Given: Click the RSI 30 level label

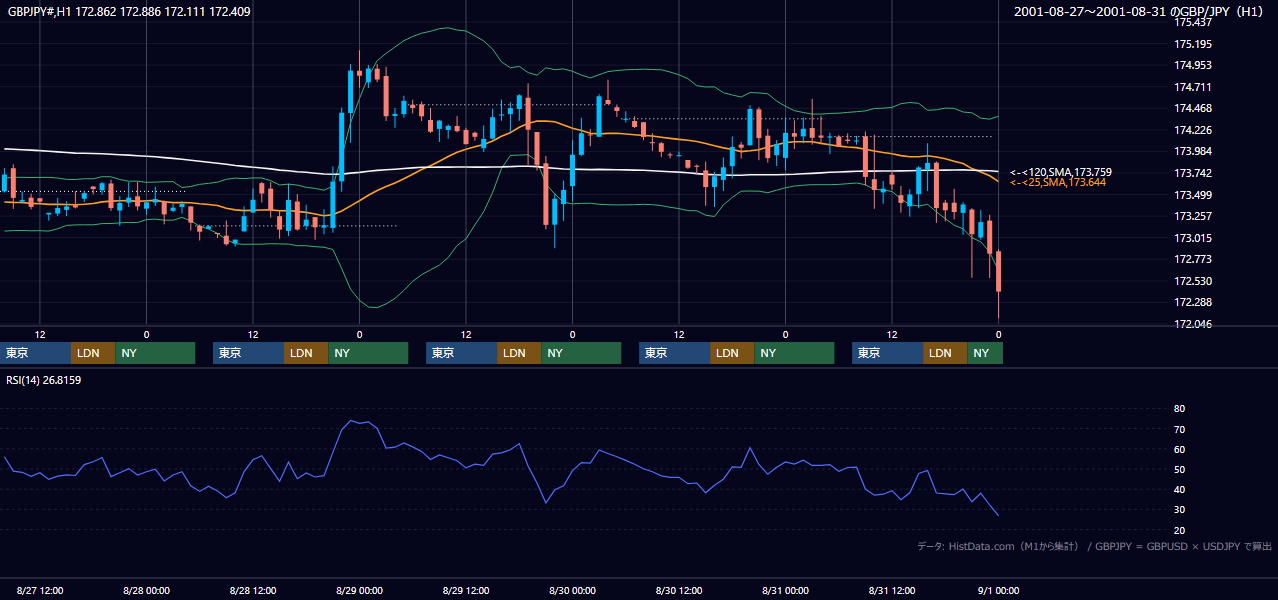Looking at the screenshot, I should [x=1179, y=509].
